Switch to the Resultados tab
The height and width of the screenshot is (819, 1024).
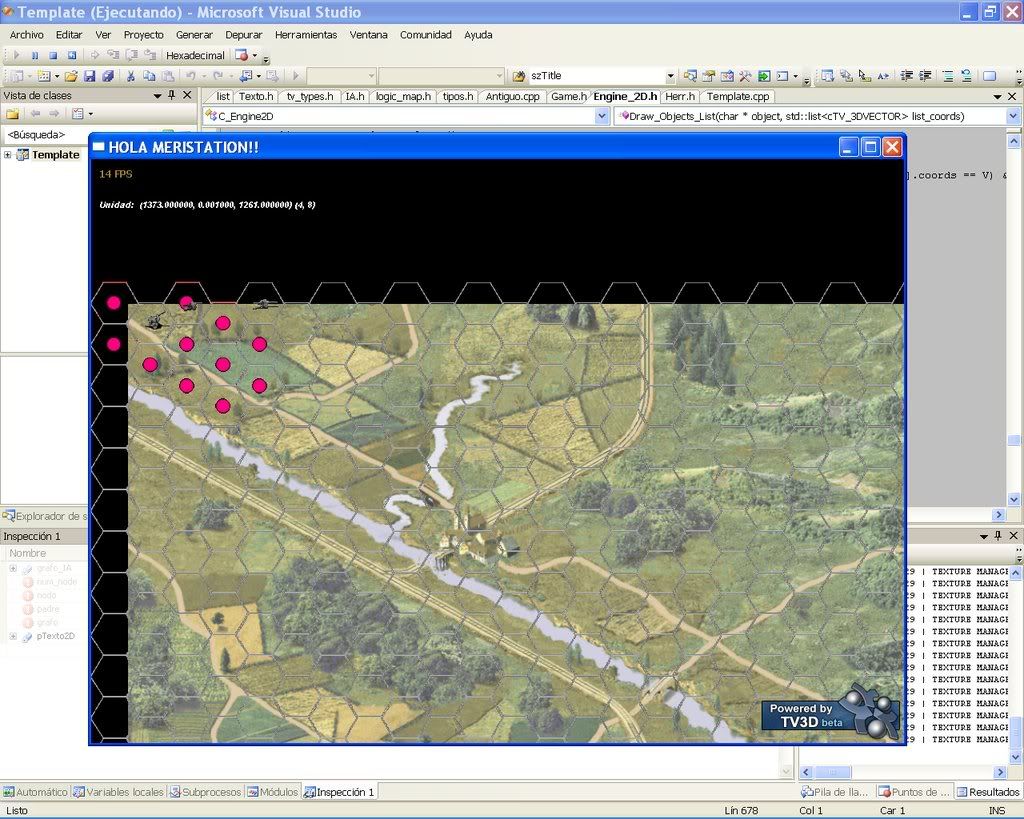coord(988,792)
